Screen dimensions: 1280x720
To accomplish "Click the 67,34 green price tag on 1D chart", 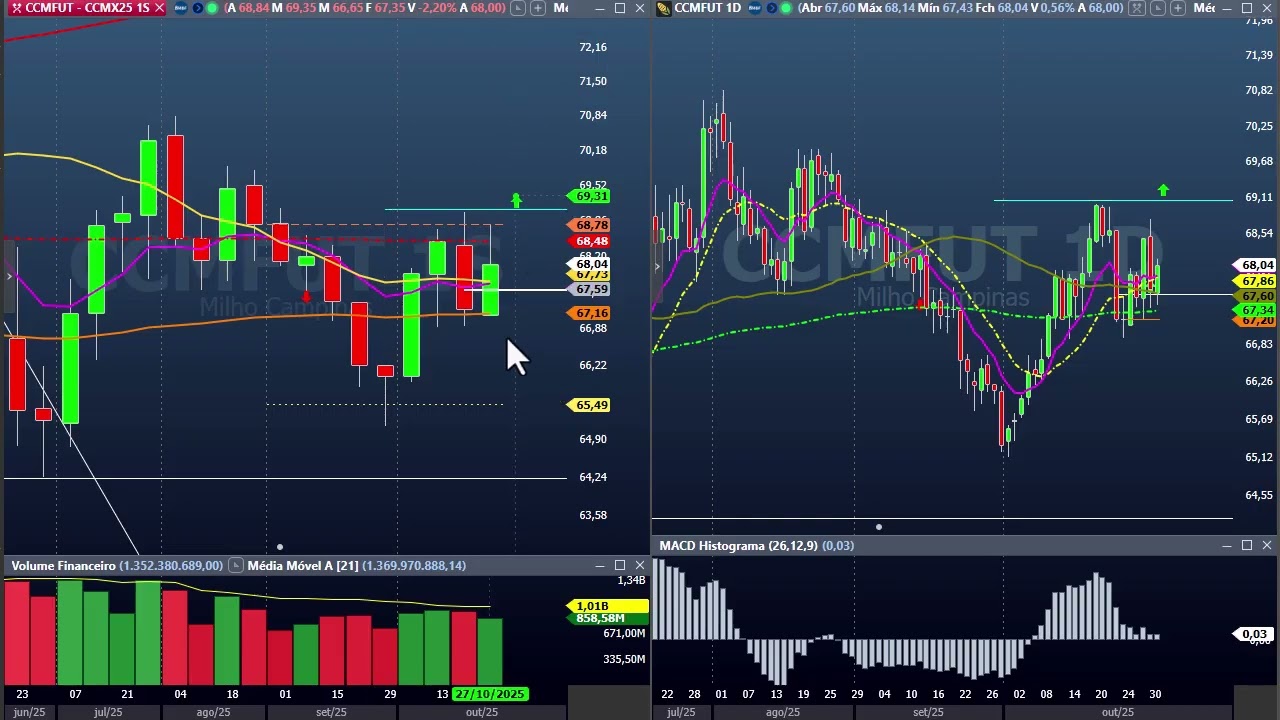I will click(1254, 311).
